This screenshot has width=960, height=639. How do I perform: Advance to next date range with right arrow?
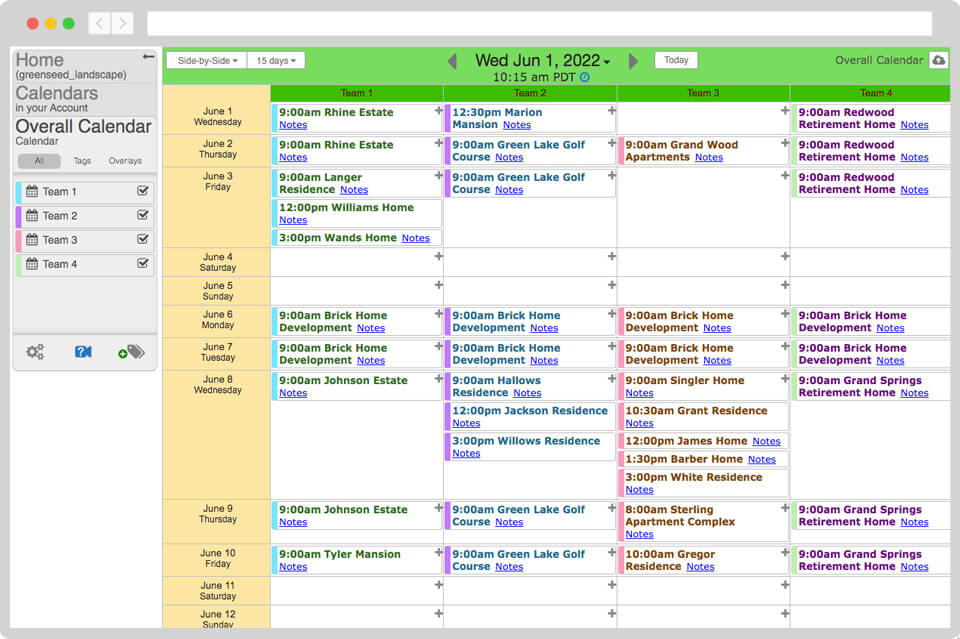tap(633, 61)
